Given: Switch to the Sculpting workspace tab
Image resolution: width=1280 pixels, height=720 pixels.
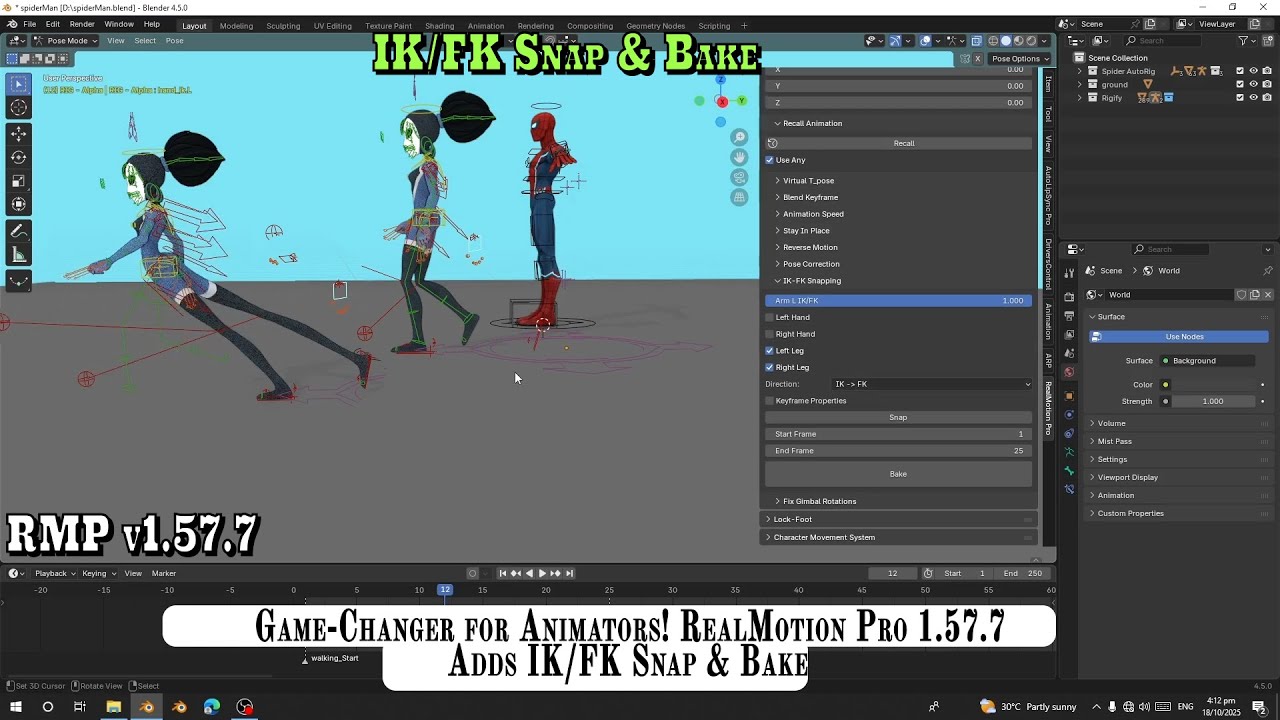Looking at the screenshot, I should (x=283, y=25).
